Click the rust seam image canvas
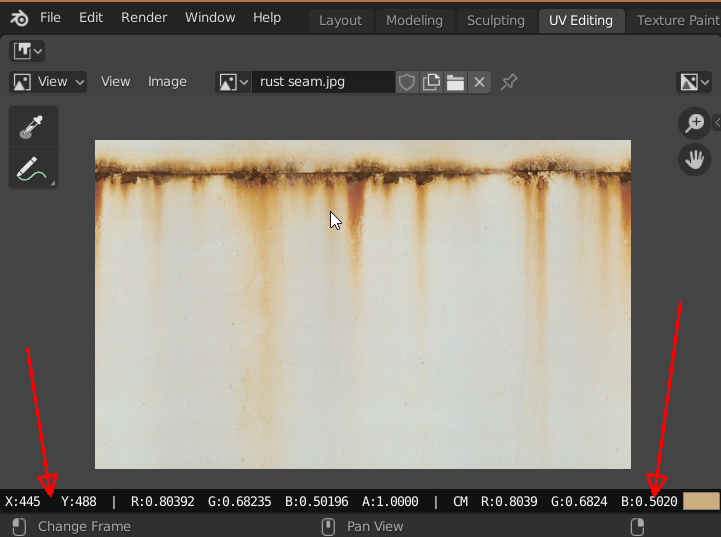The width and height of the screenshot is (721, 537). coord(363,304)
